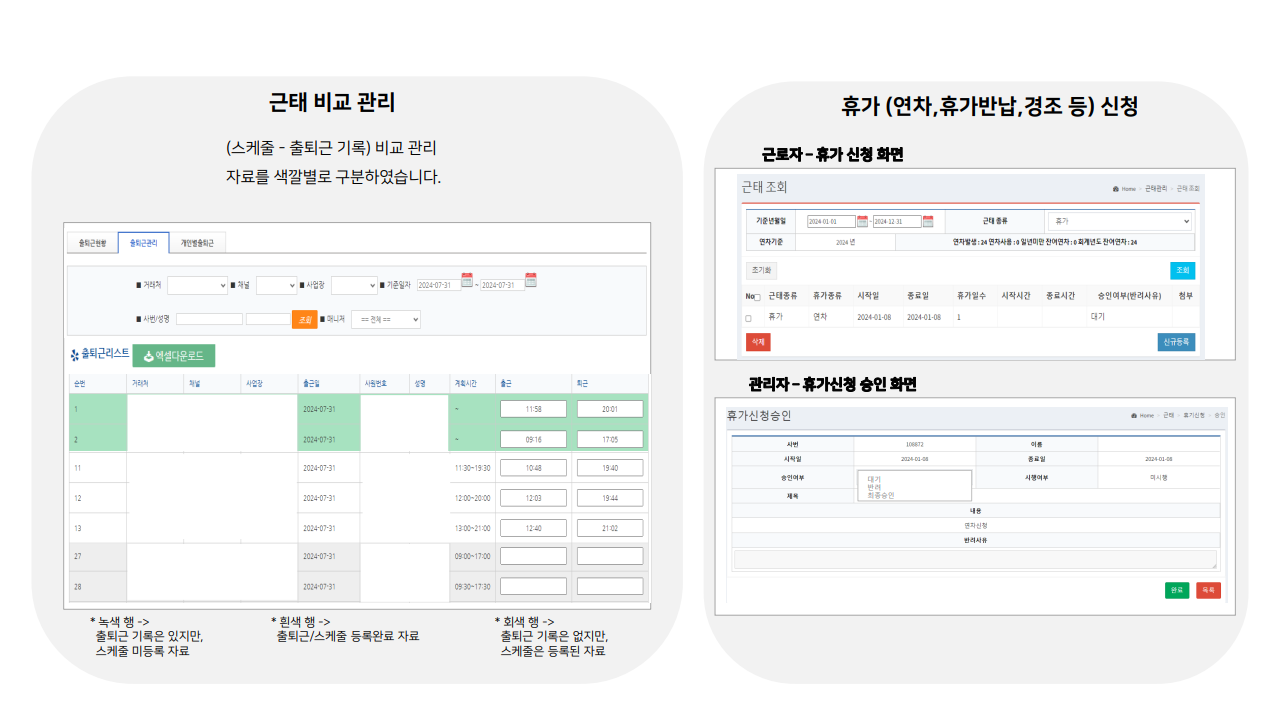Viewport: 1280px width, 720px height.
Task: Click the Home icon in 근태 조회 breadcrumb
Action: (1114, 188)
